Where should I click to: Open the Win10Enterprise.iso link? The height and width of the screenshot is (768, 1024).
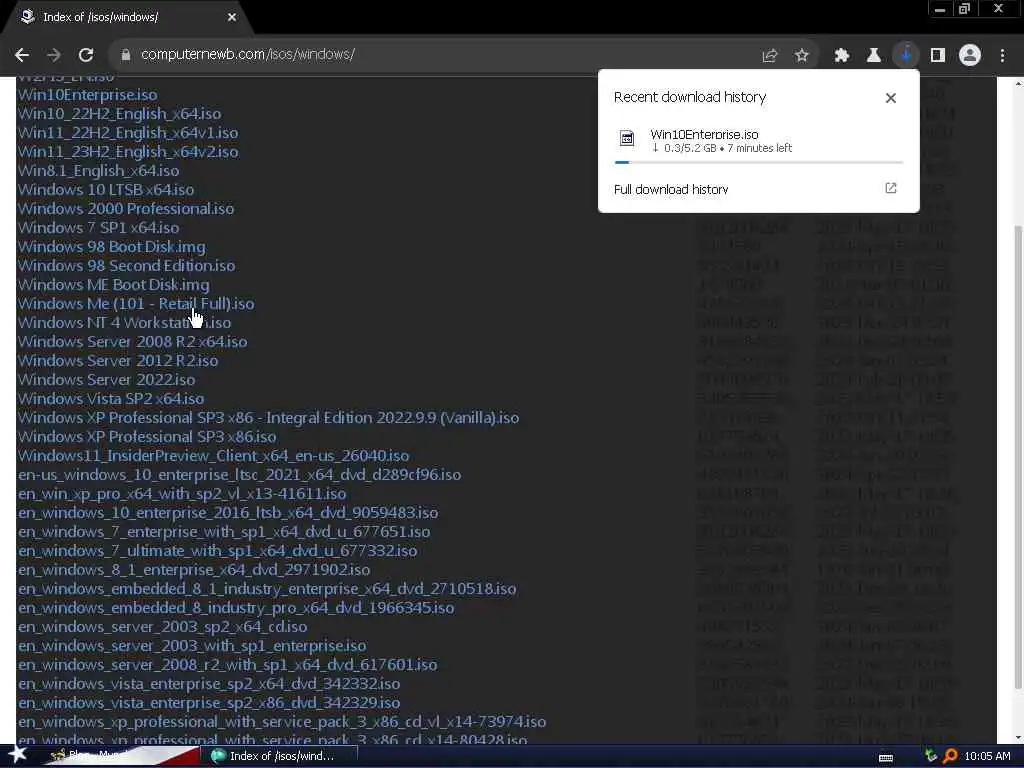point(88,95)
